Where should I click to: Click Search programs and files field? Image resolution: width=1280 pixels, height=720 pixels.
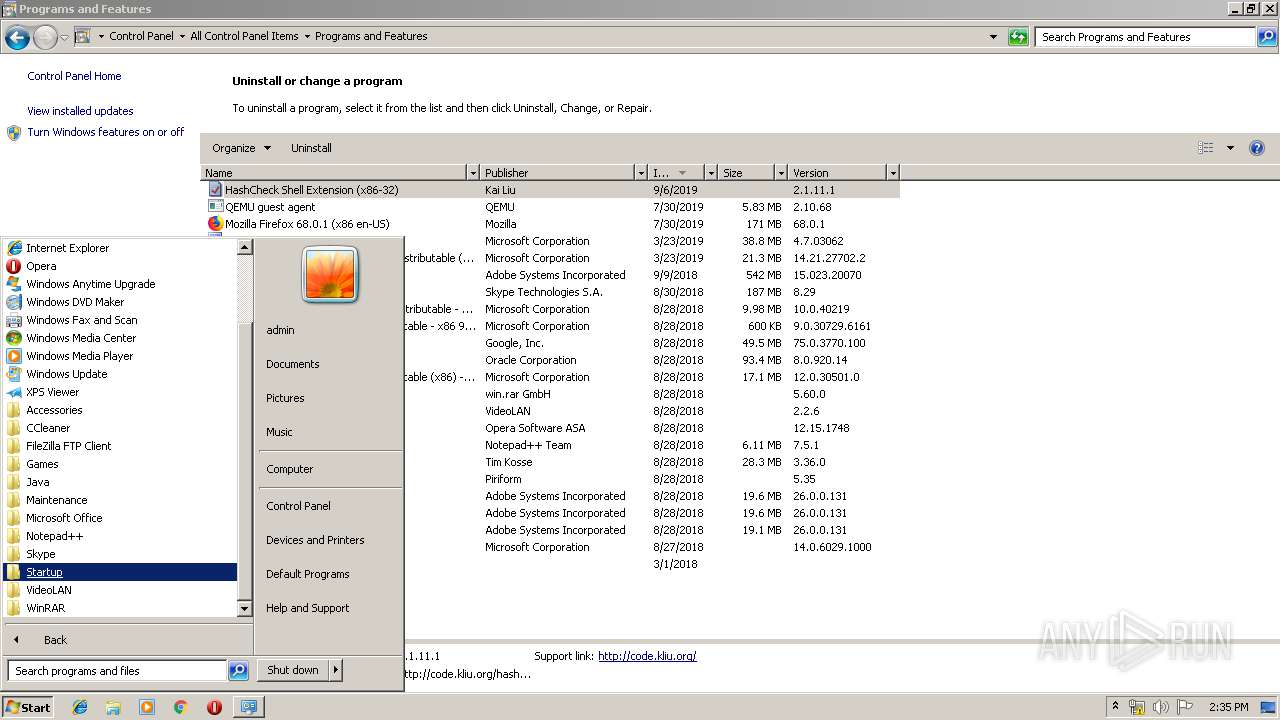pos(117,671)
